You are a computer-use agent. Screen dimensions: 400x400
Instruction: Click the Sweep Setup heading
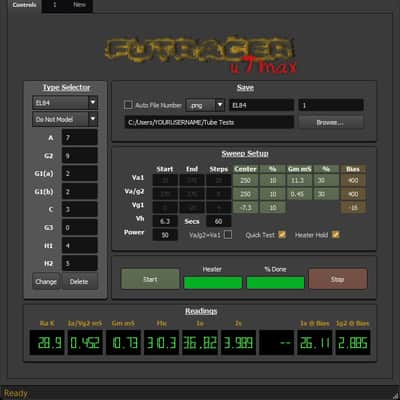click(x=245, y=154)
